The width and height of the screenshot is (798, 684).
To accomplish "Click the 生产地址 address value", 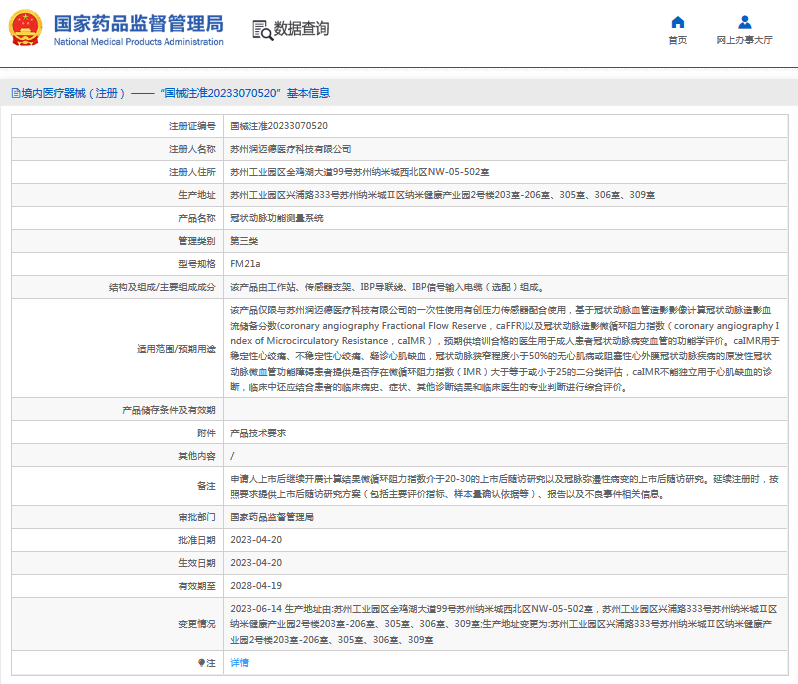I will tap(442, 195).
